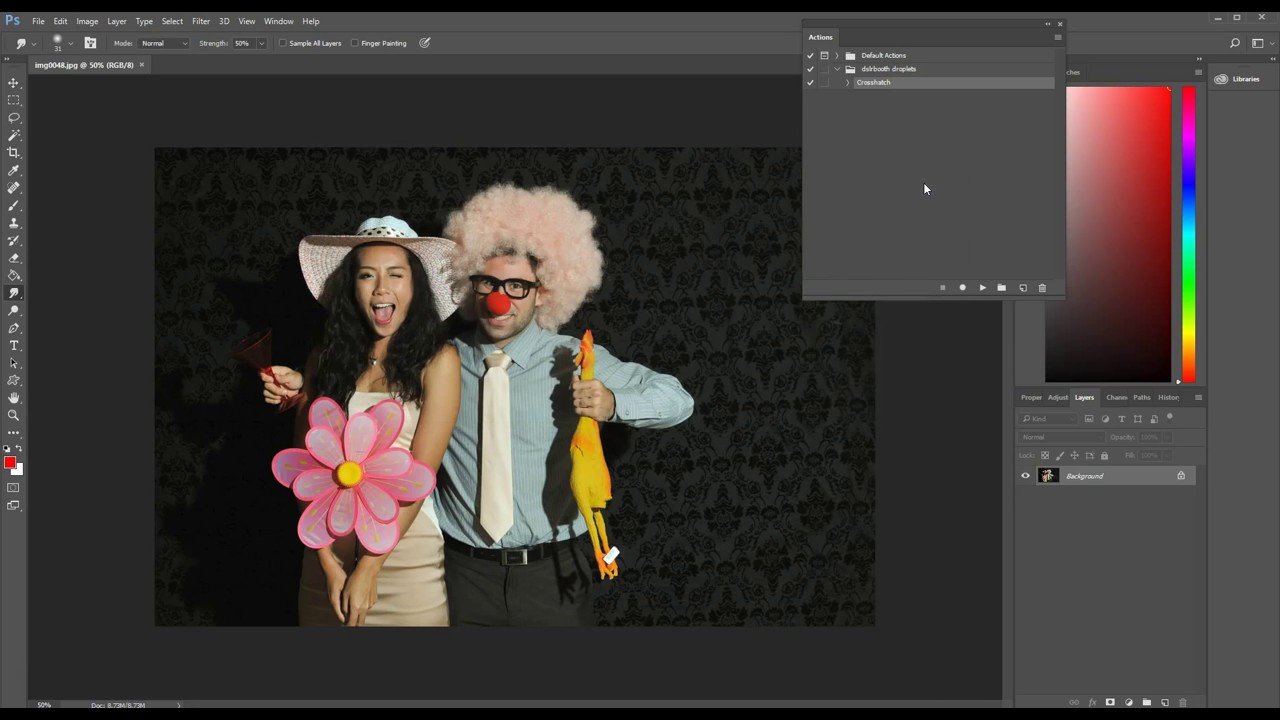The image size is (1280, 720).
Task: Select the History Brush tool
Action: [x=14, y=240]
